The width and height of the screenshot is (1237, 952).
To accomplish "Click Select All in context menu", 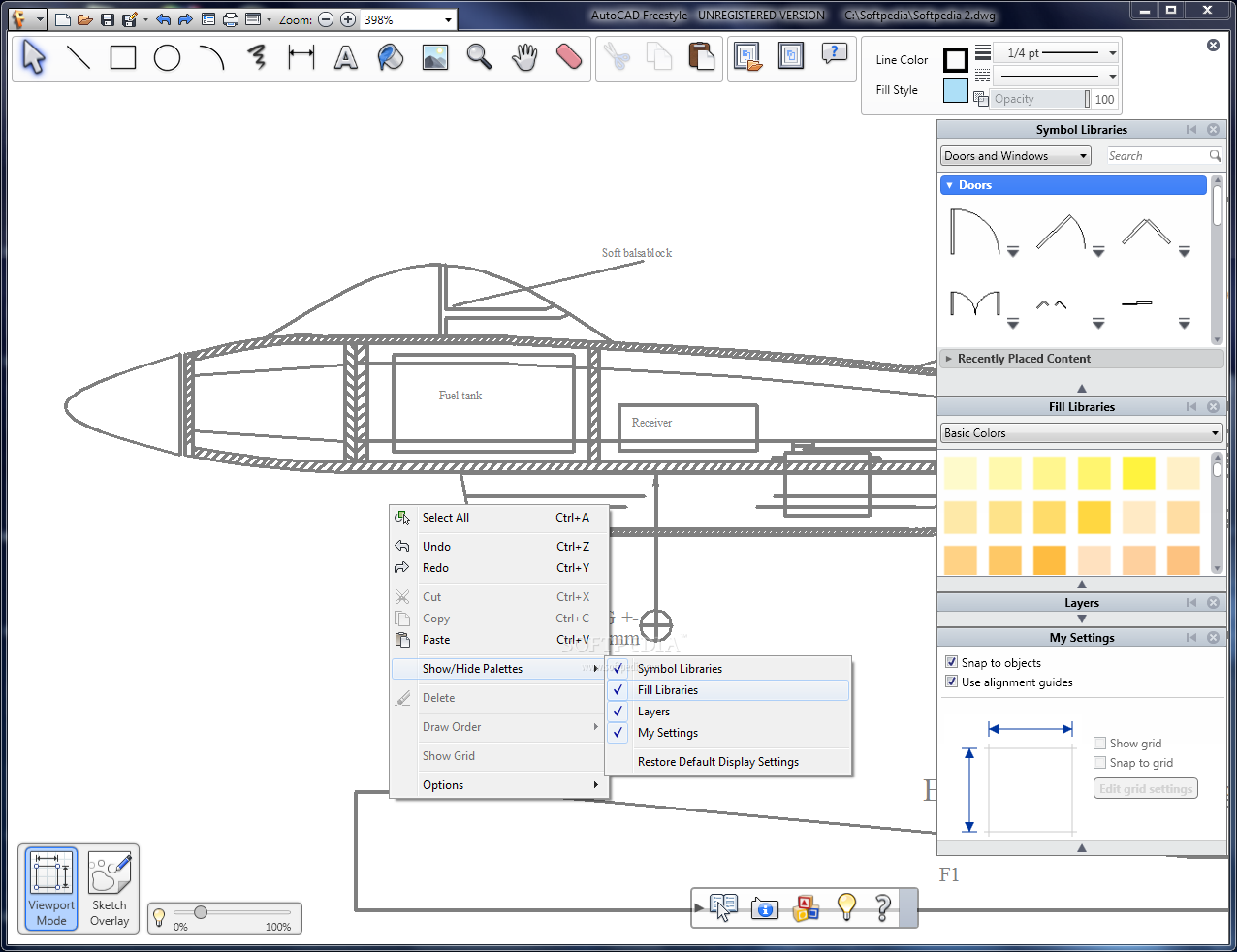I will (446, 518).
